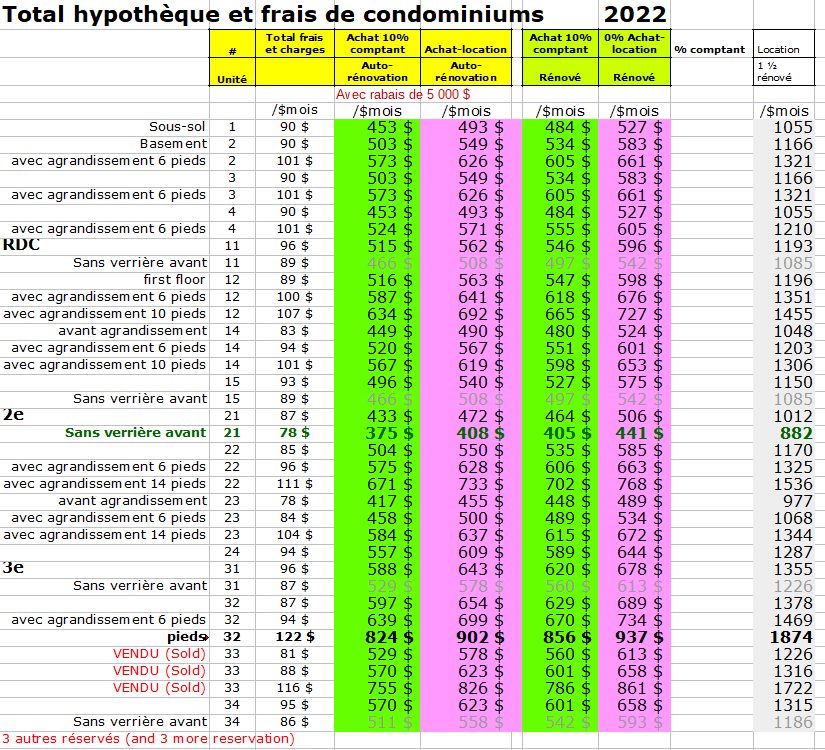Click the green 'Sans verrière avant' label
Image resolution: width=825 pixels, height=750 pixels.
pos(135,433)
